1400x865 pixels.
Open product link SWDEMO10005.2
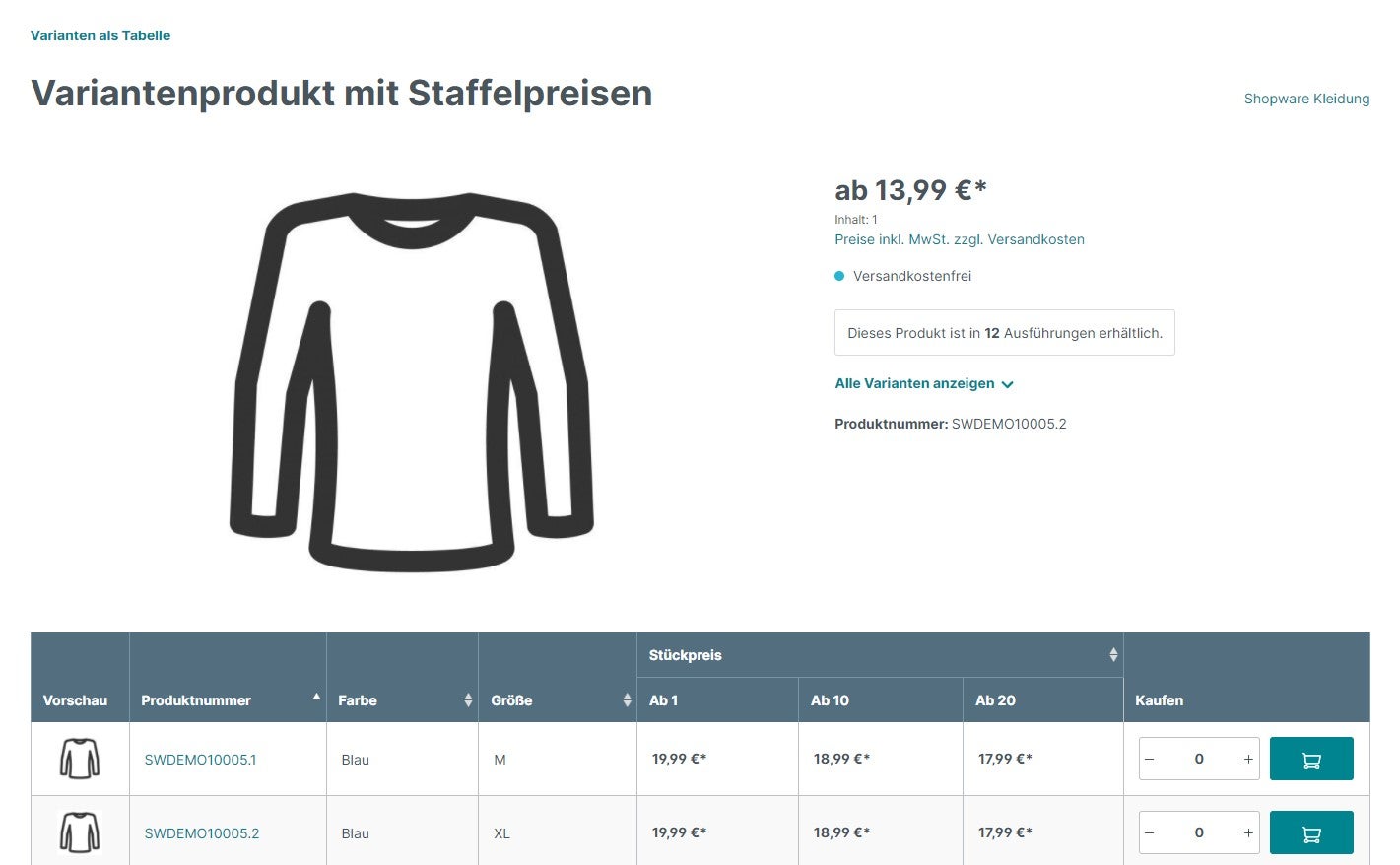click(202, 833)
